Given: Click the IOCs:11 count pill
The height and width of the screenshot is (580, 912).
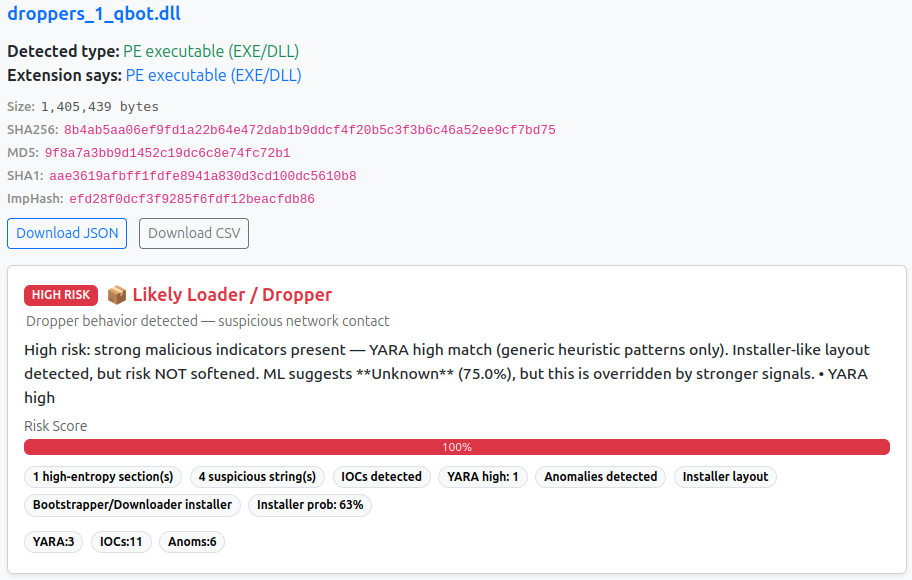Looking at the screenshot, I should 121,542.
